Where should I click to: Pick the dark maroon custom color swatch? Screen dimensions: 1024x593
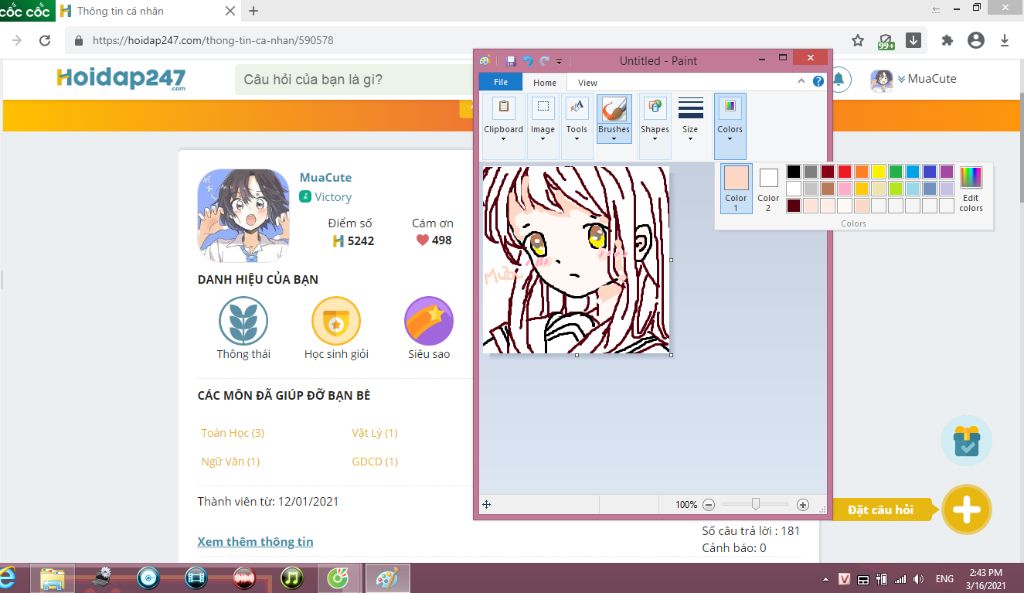(x=793, y=206)
